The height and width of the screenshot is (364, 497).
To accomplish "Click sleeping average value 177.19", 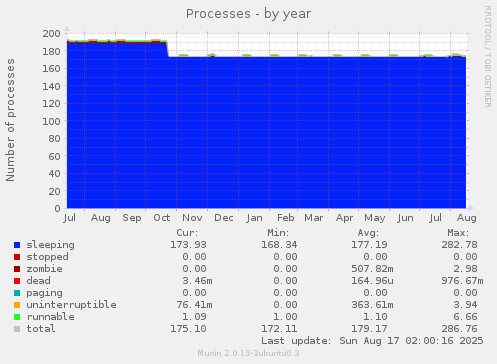I will click(x=369, y=245).
